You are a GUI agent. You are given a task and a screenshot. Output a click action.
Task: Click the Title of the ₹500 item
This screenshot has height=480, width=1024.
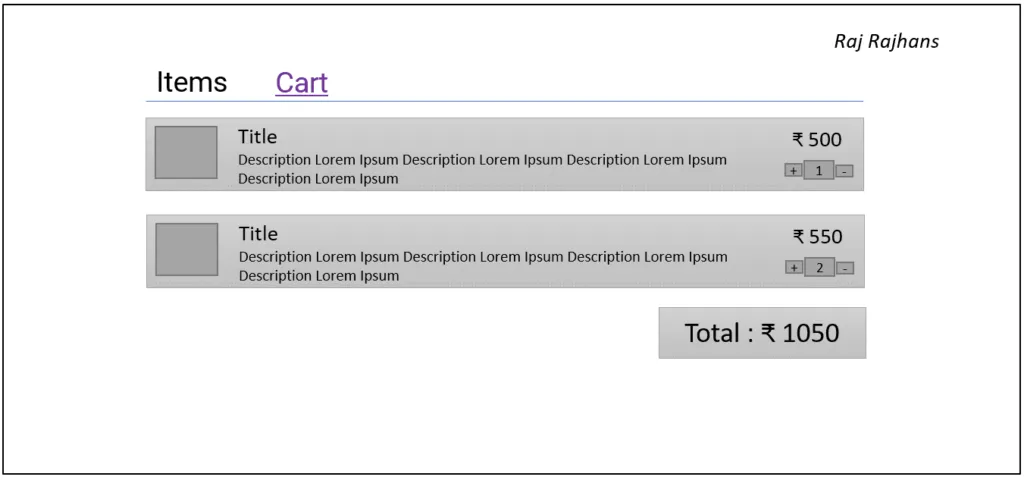tap(257, 137)
